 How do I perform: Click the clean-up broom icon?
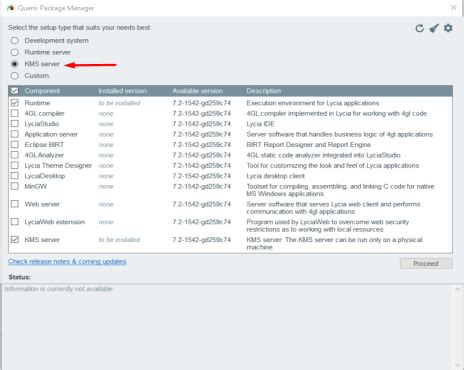(x=434, y=28)
